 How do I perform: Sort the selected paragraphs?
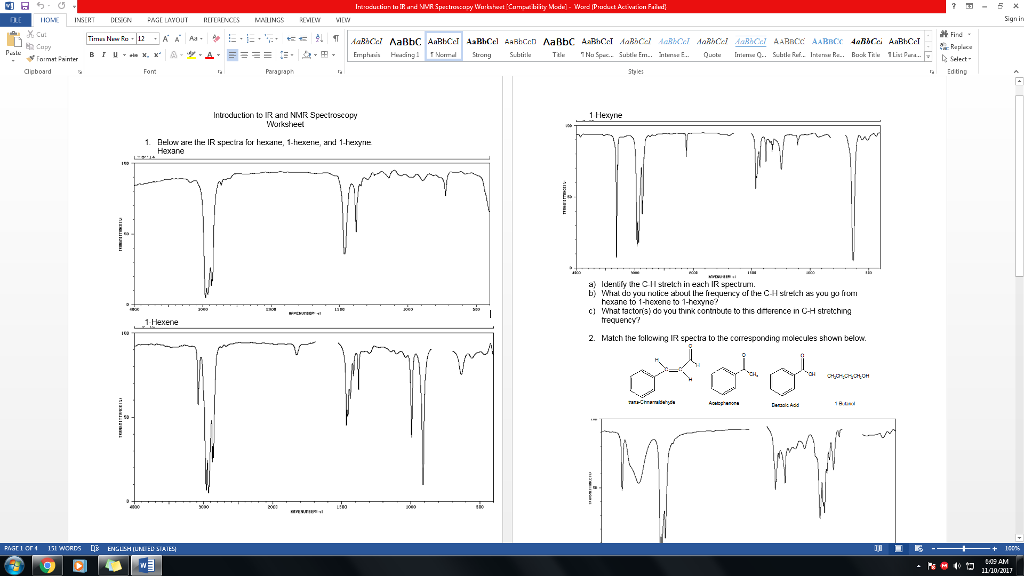319,39
